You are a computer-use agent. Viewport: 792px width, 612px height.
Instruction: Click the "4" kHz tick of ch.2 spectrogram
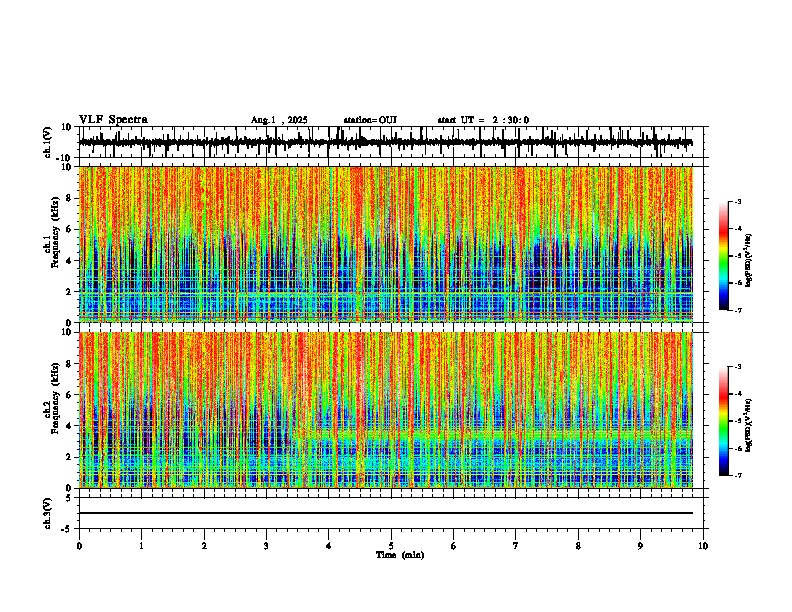click(69, 426)
